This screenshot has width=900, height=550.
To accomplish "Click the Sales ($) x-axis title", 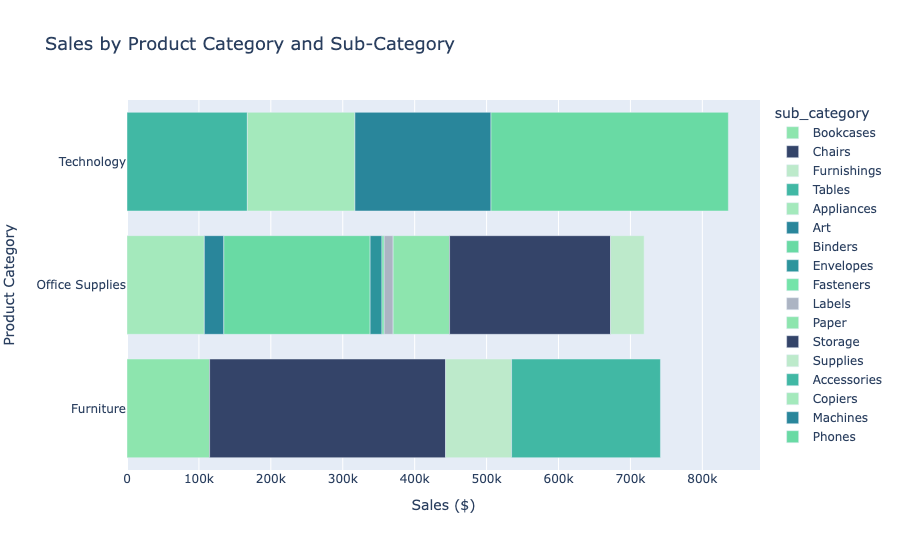I will (443, 505).
